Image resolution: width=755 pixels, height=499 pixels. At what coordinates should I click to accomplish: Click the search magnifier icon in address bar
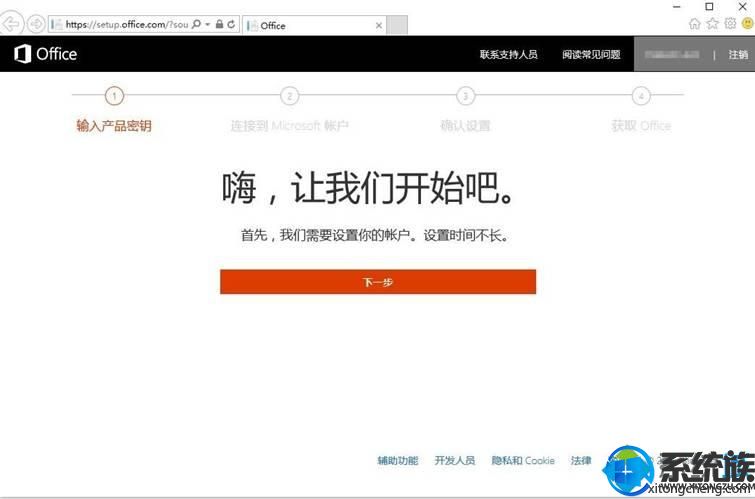196,24
